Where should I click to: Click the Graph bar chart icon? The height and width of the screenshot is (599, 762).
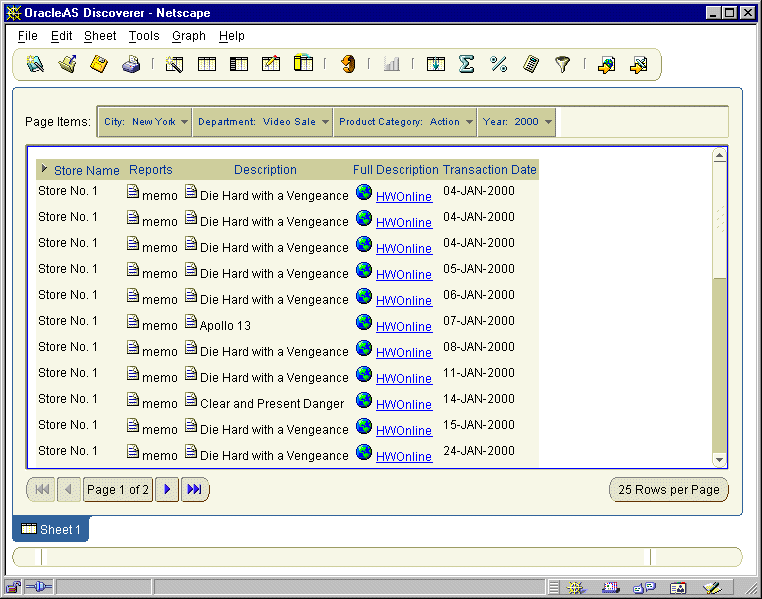391,64
